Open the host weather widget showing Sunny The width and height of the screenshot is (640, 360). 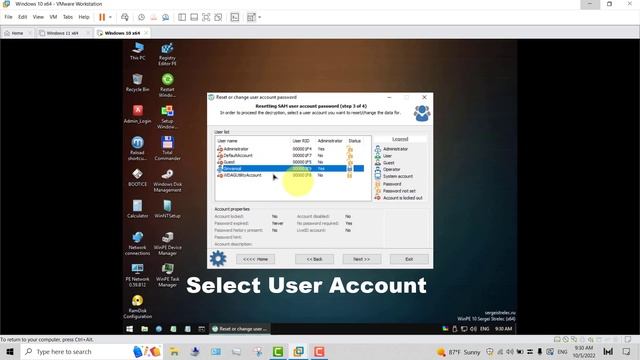point(458,352)
